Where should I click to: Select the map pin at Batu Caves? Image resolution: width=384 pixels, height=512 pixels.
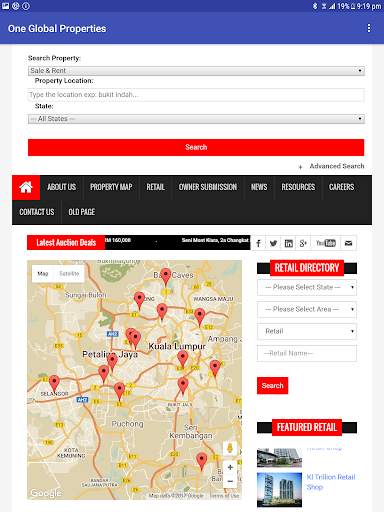point(166,277)
